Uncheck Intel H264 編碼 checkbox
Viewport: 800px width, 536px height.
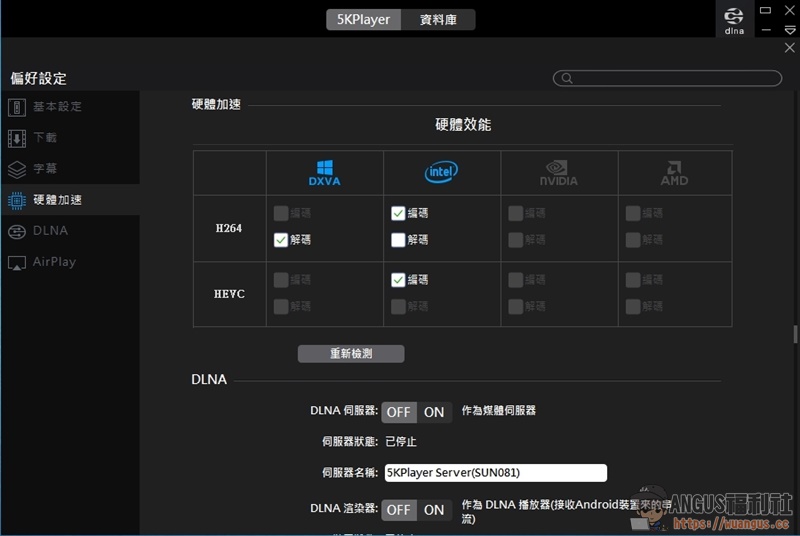pyautogui.click(x=398, y=213)
